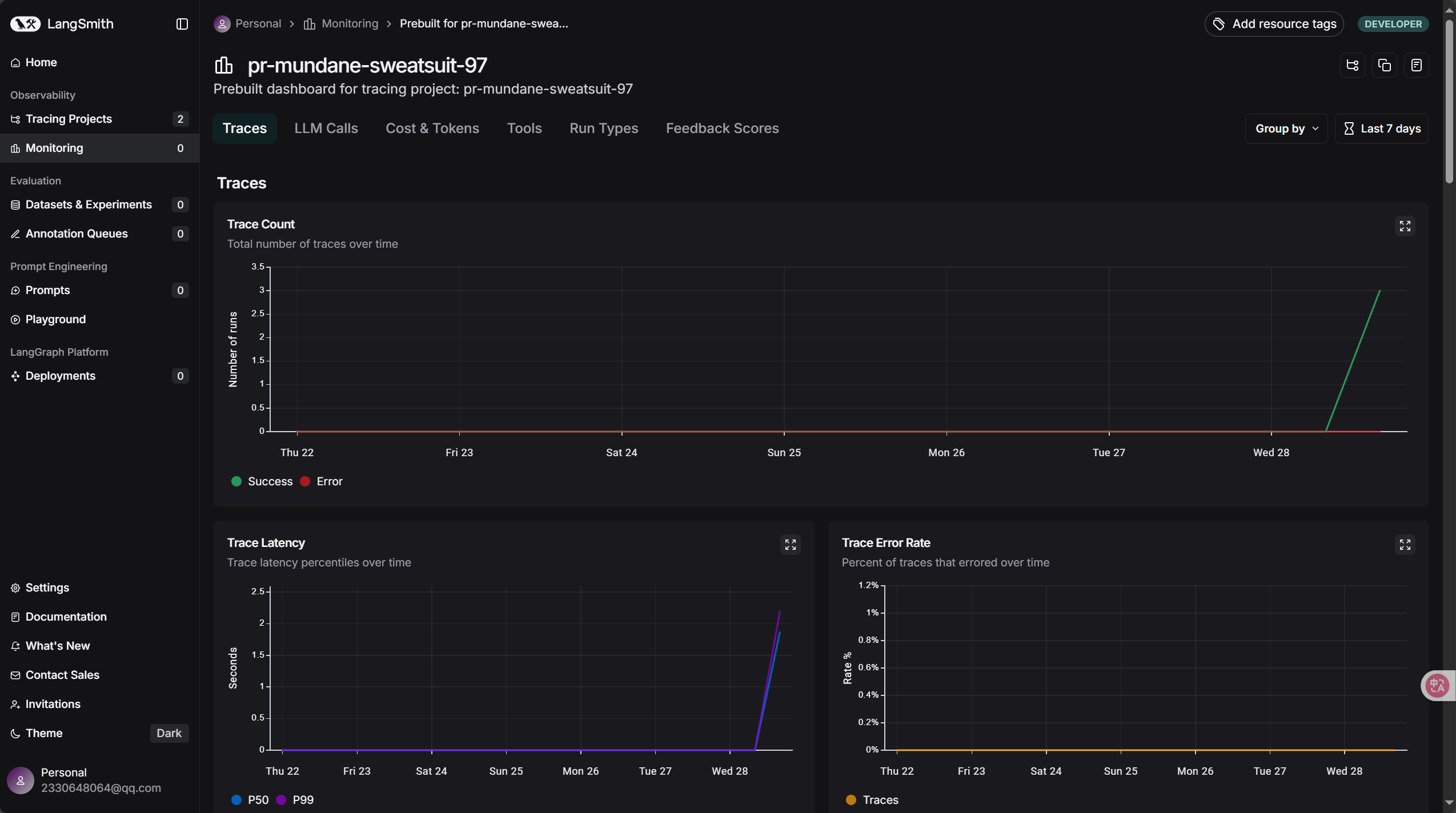Click the Personal breadcrumb link

[x=258, y=23]
